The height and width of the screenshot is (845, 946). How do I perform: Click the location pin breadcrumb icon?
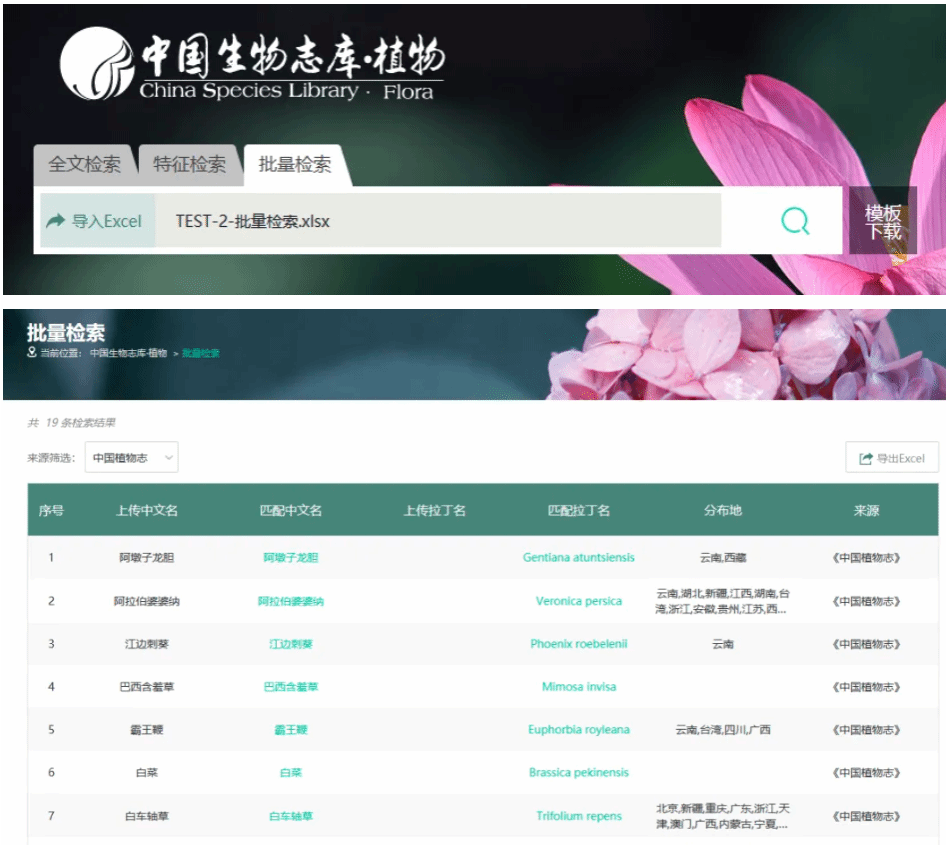(x=32, y=353)
